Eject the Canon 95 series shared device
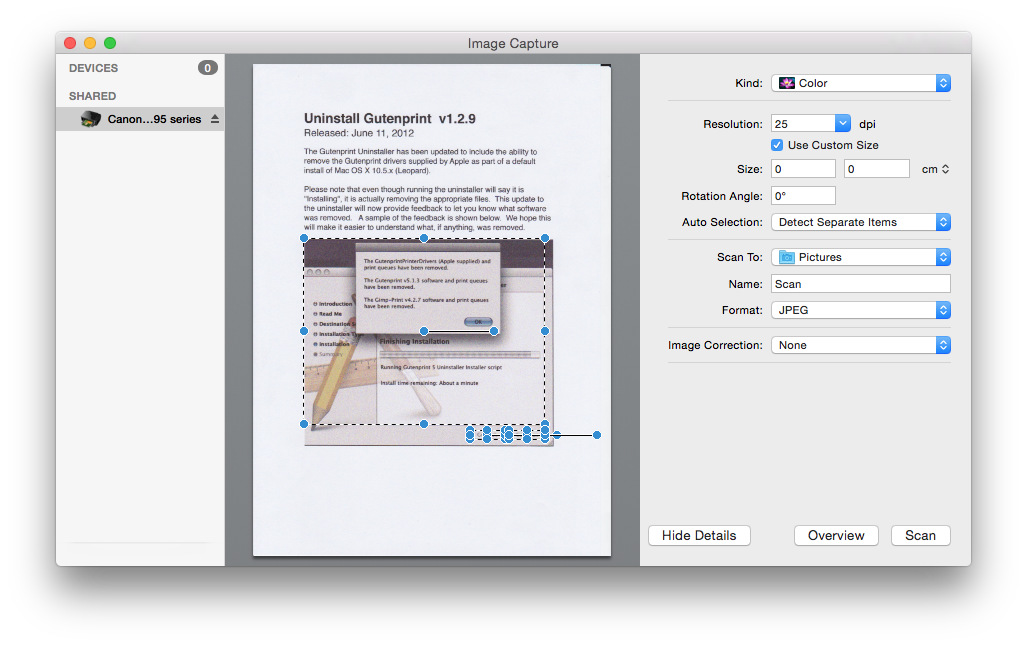The image size is (1027, 646). [x=215, y=119]
